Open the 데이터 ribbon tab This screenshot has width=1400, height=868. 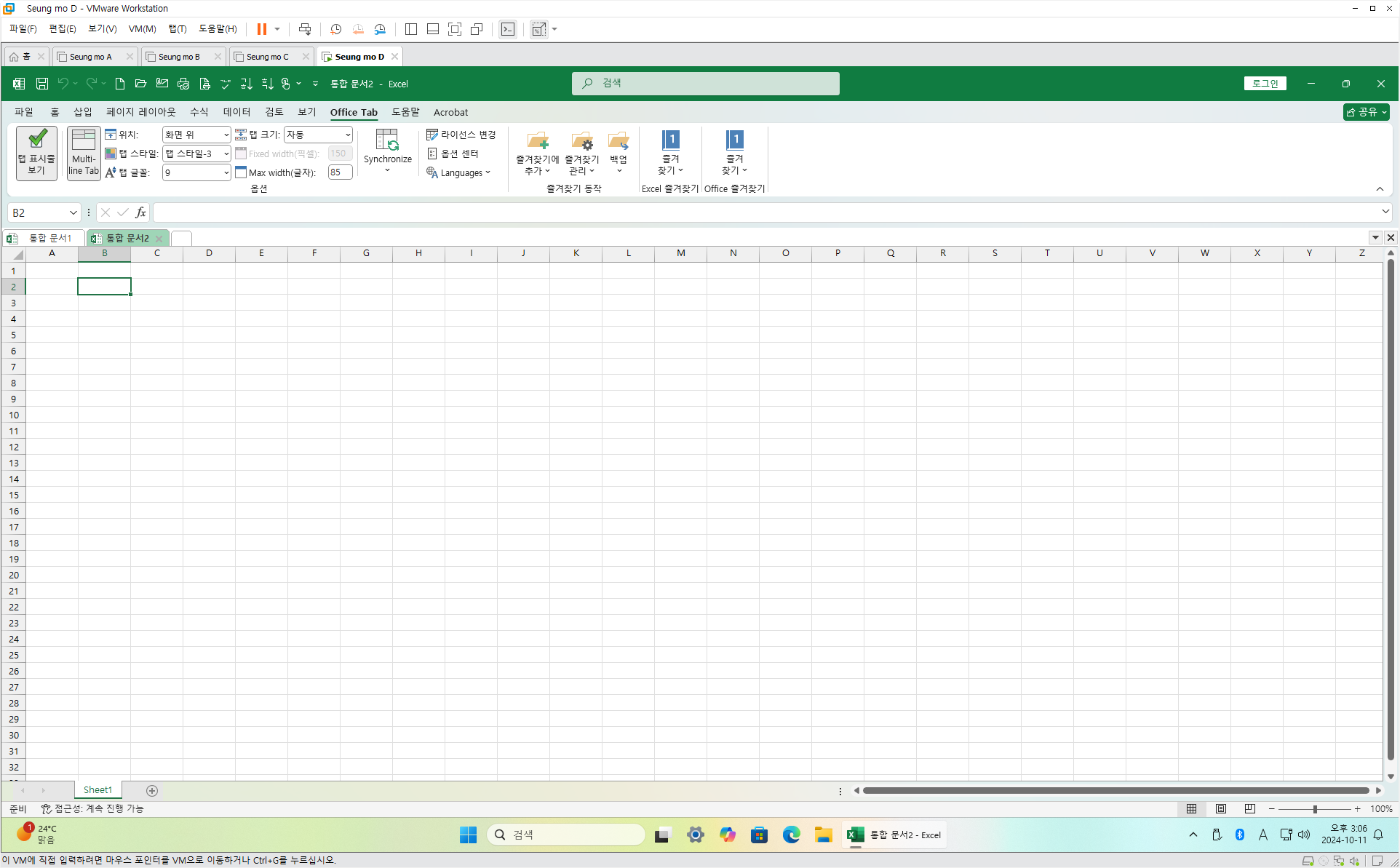236,112
